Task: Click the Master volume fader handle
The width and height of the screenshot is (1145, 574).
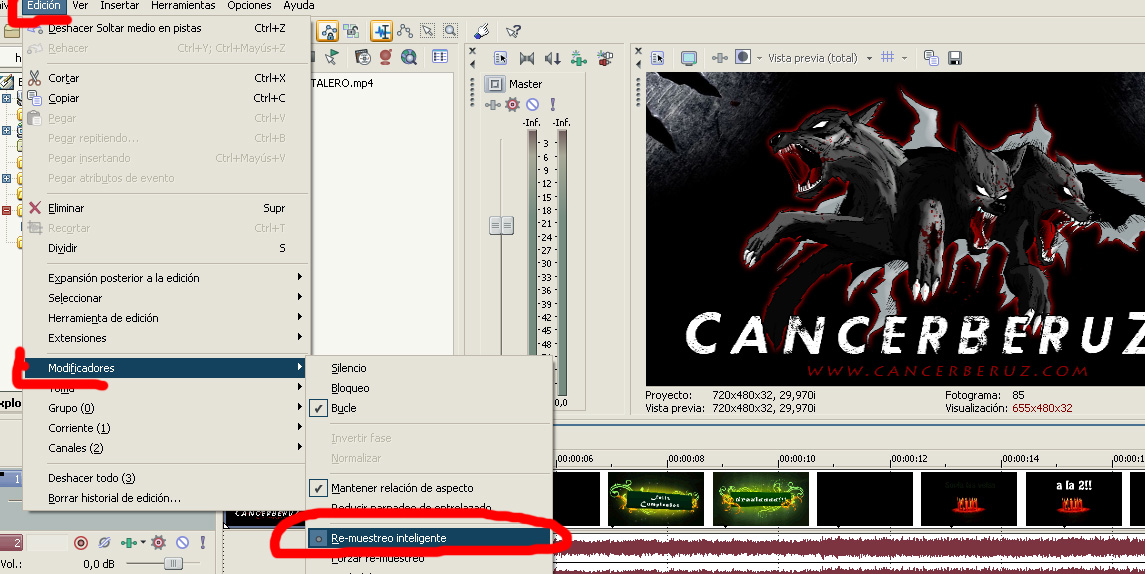Action: [501, 226]
